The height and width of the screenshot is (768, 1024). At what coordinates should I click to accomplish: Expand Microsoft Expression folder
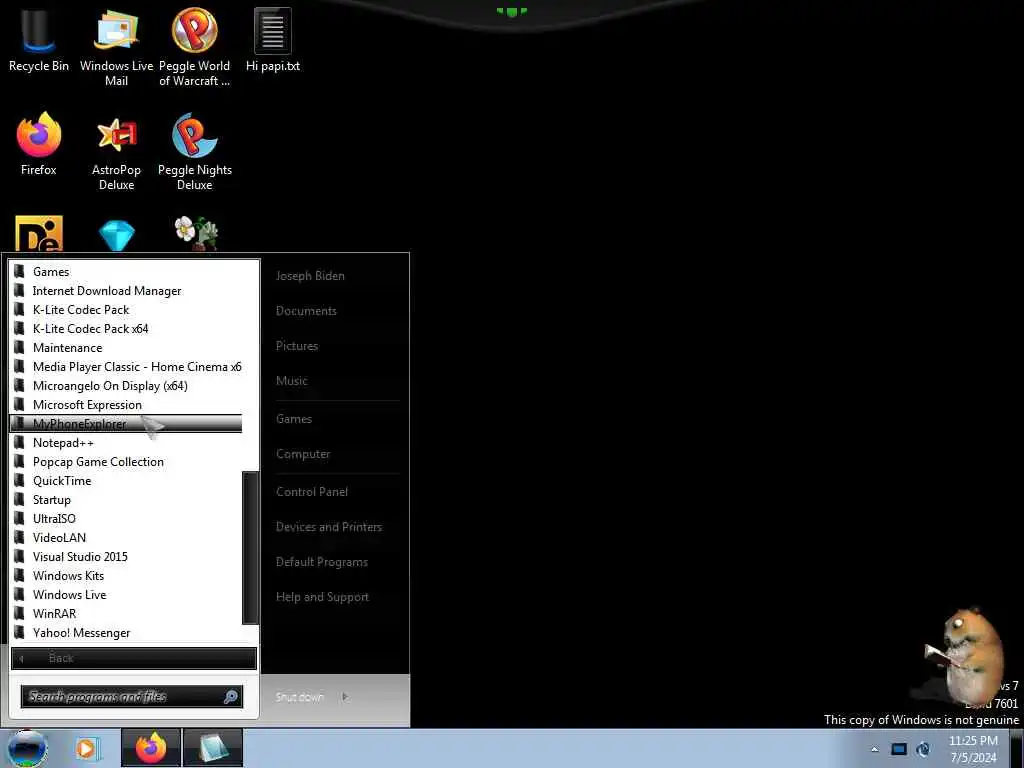click(126, 404)
